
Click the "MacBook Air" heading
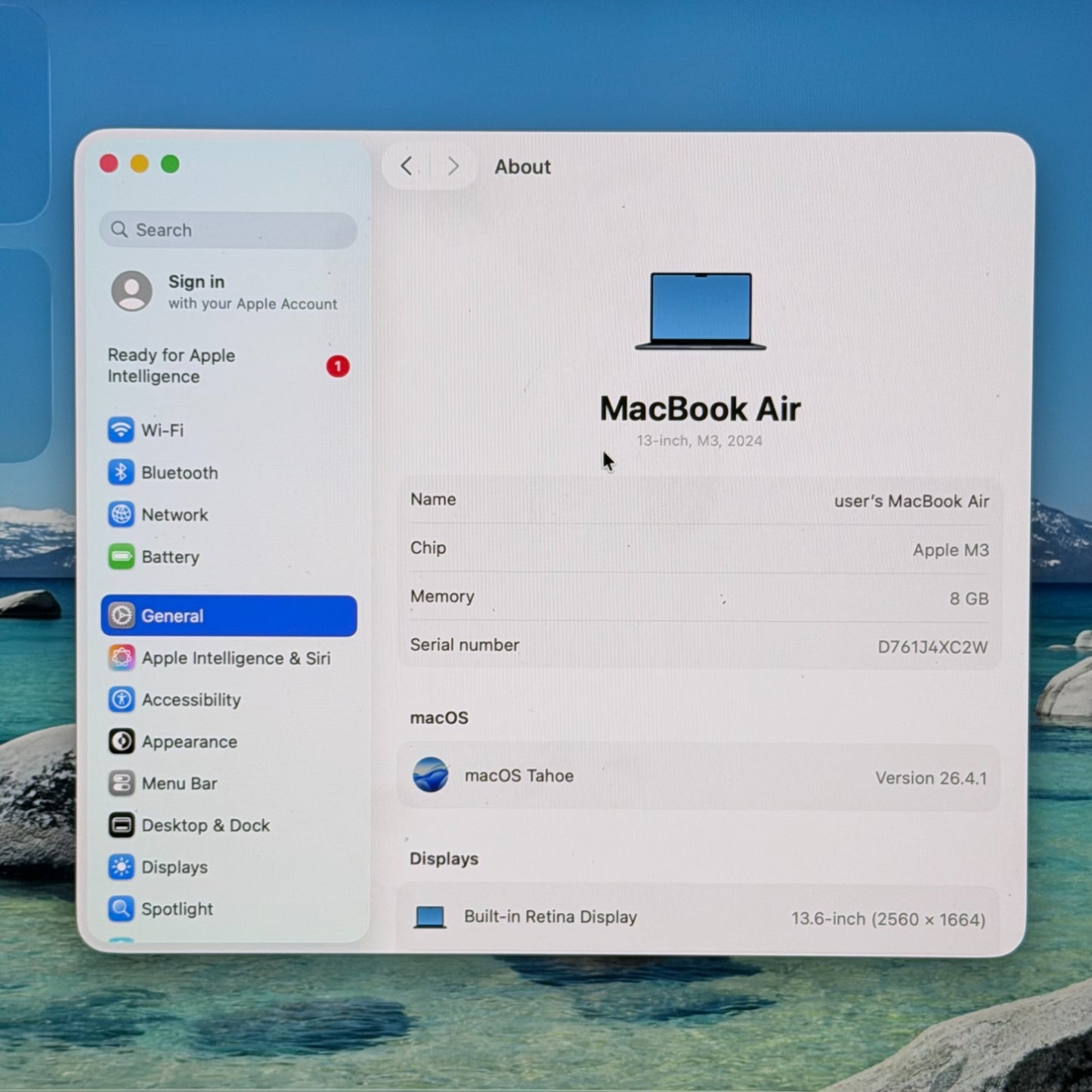click(x=701, y=409)
